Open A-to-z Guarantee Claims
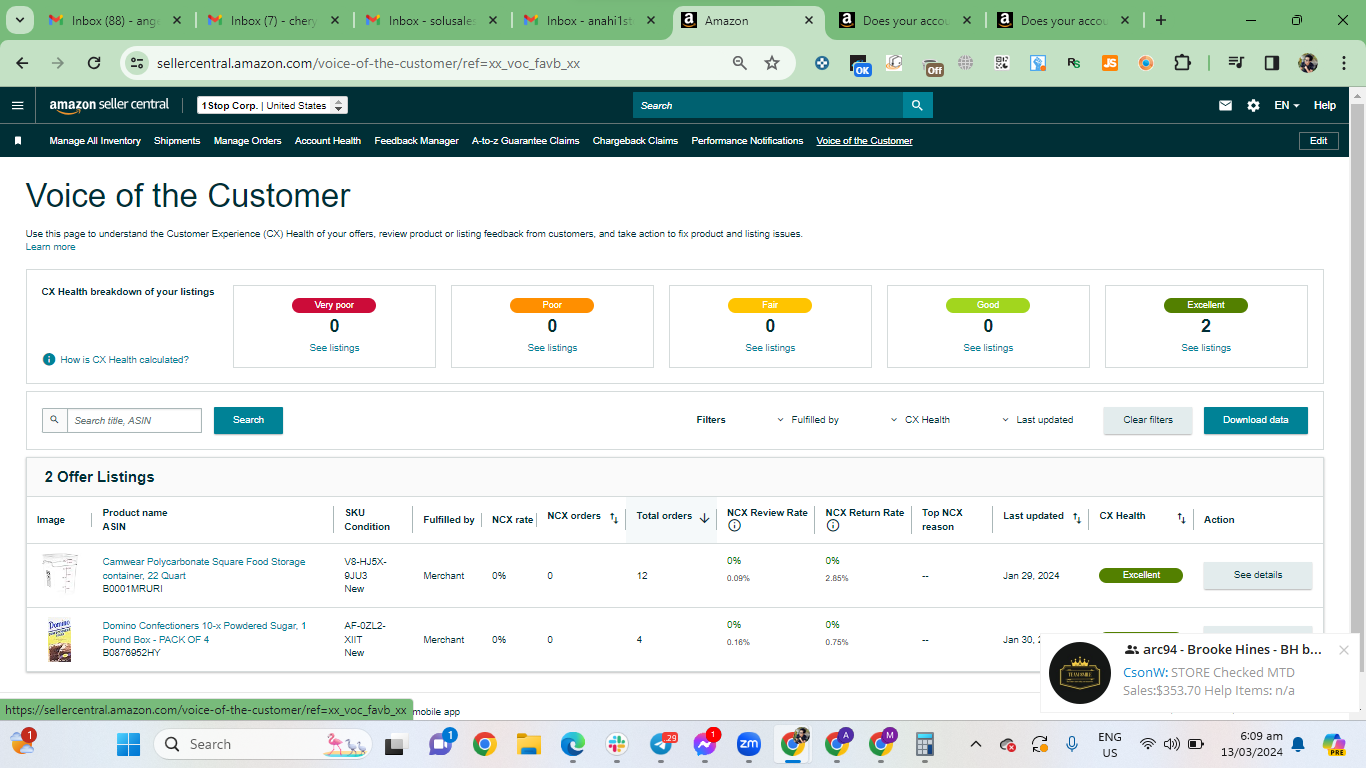This screenshot has width=1366, height=768. [526, 141]
